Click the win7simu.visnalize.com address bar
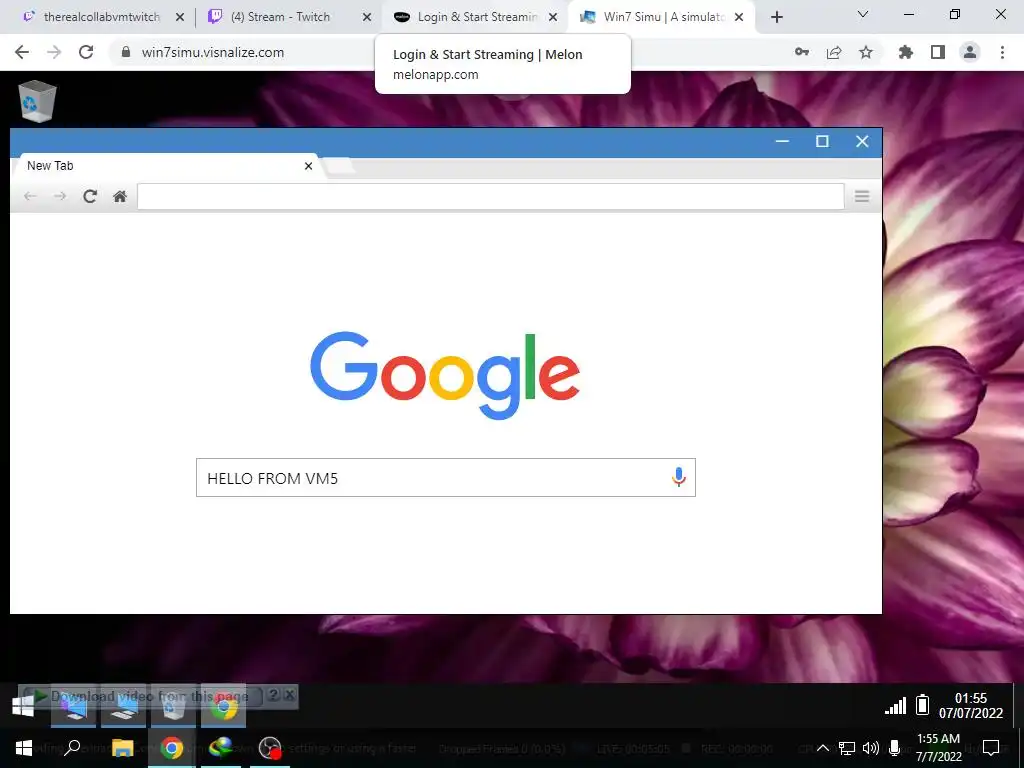 [x=451, y=52]
